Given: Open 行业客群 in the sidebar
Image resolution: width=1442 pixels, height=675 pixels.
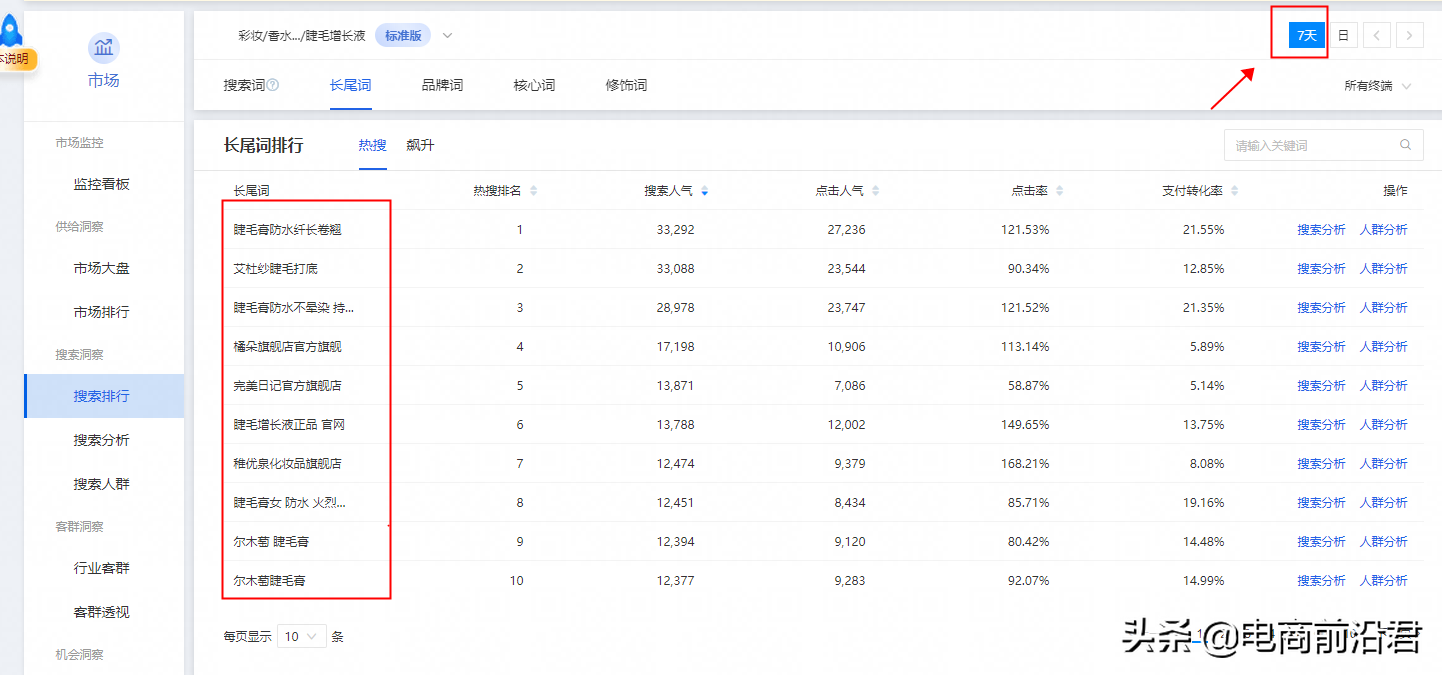Looking at the screenshot, I should tap(101, 568).
